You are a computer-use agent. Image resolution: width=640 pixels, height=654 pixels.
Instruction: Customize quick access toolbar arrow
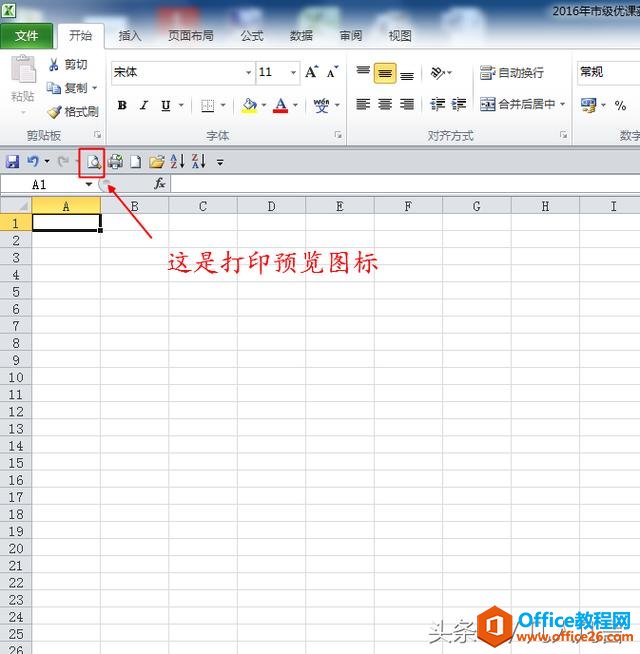220,162
